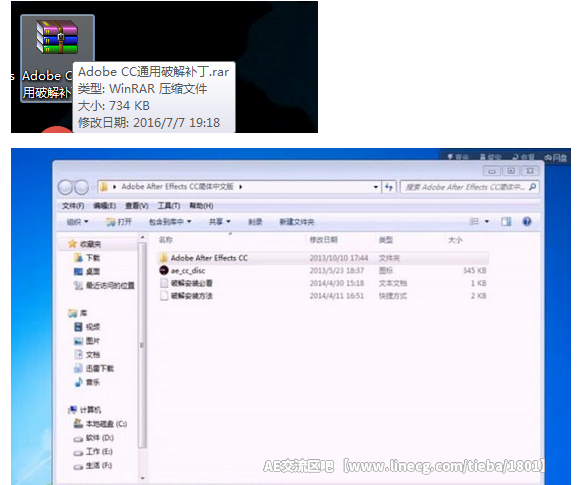Open the View (V) menu

pos(137,206)
